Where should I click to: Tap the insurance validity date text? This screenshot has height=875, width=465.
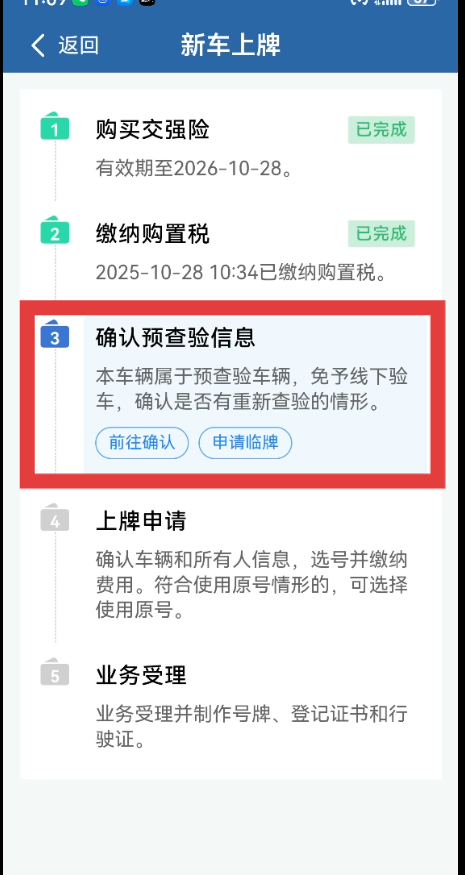[x=194, y=168]
